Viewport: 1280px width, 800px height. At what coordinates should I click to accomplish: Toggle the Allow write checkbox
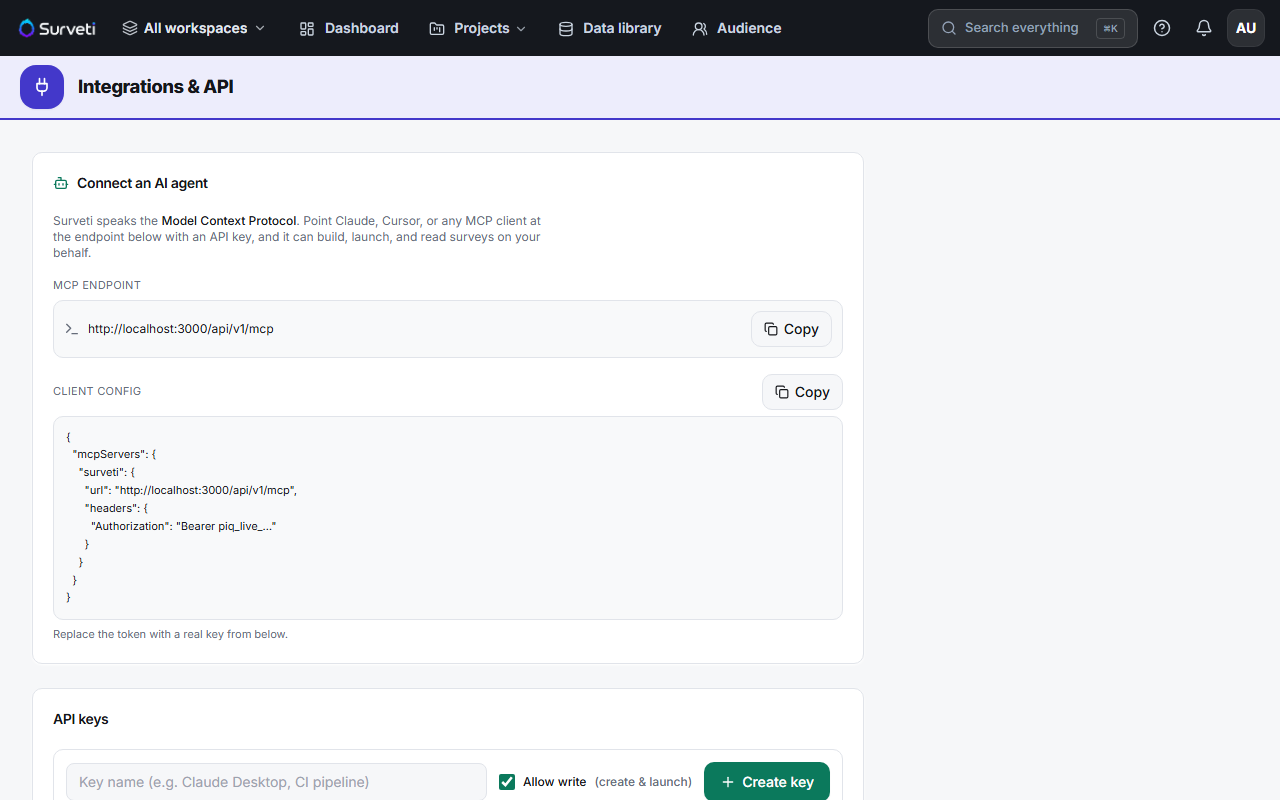click(x=507, y=782)
